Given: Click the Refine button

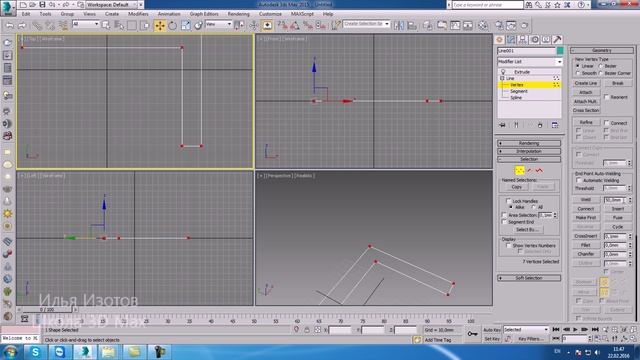Looking at the screenshot, I should (586, 122).
